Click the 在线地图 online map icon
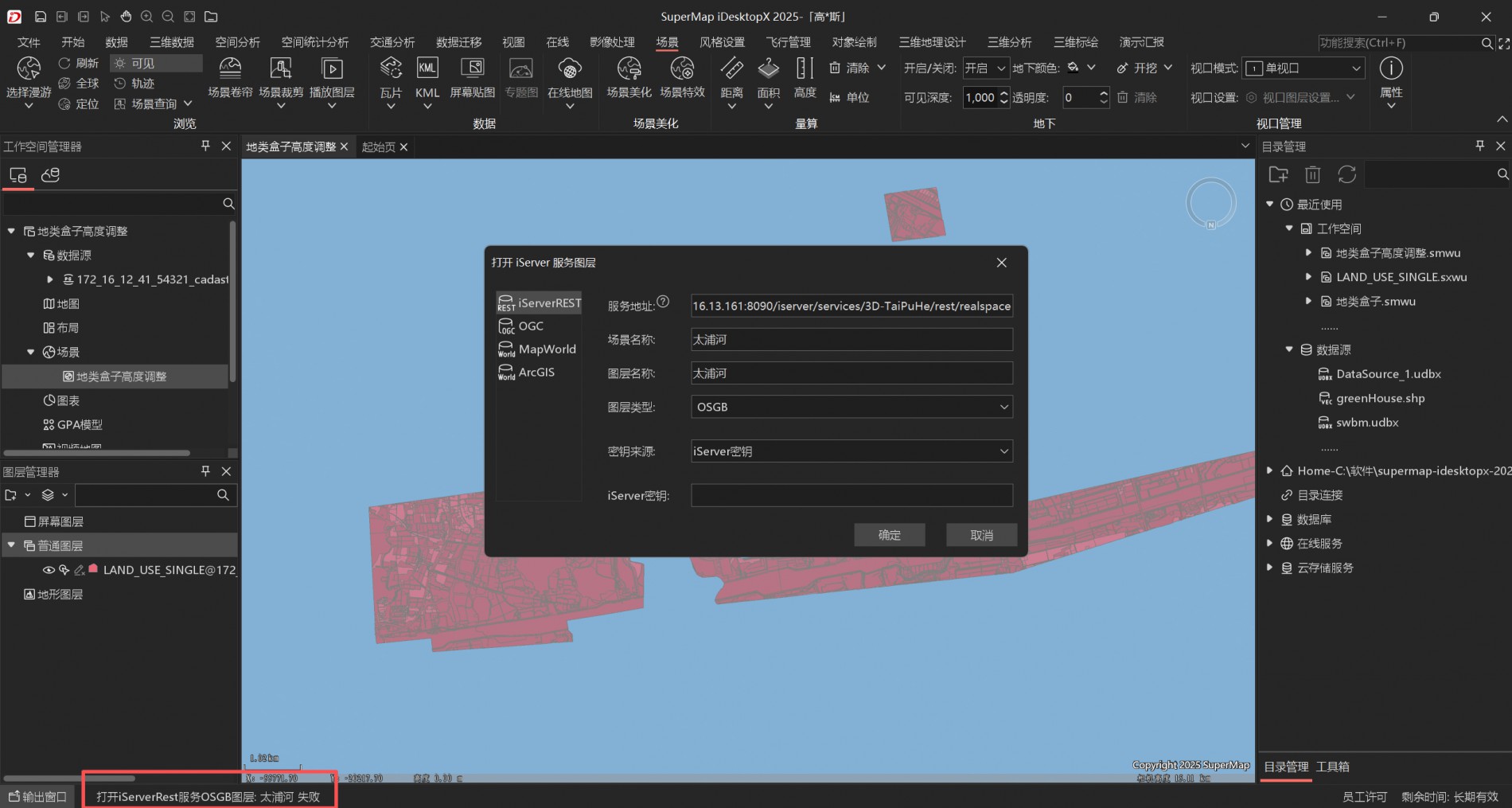Image resolution: width=1512 pixels, height=808 pixels. coord(570,69)
